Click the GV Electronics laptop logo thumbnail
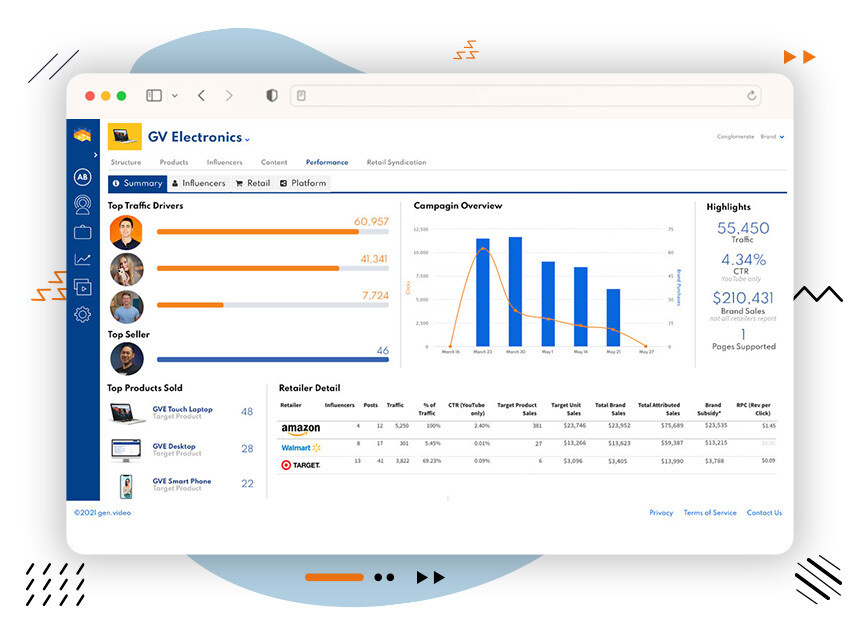The image size is (860, 628). coord(124,137)
